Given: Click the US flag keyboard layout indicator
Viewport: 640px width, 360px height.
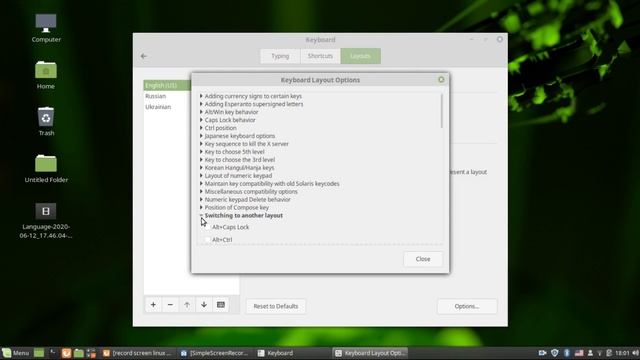Looking at the screenshot, I should (x=579, y=353).
